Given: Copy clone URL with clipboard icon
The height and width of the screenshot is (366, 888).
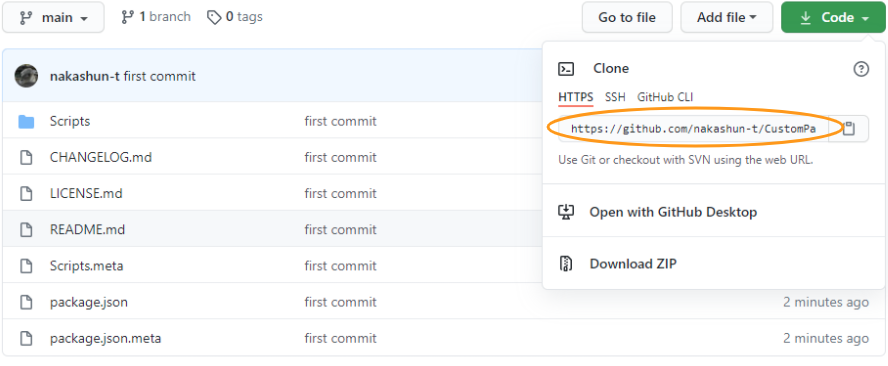Looking at the screenshot, I should pyautogui.click(x=848, y=129).
